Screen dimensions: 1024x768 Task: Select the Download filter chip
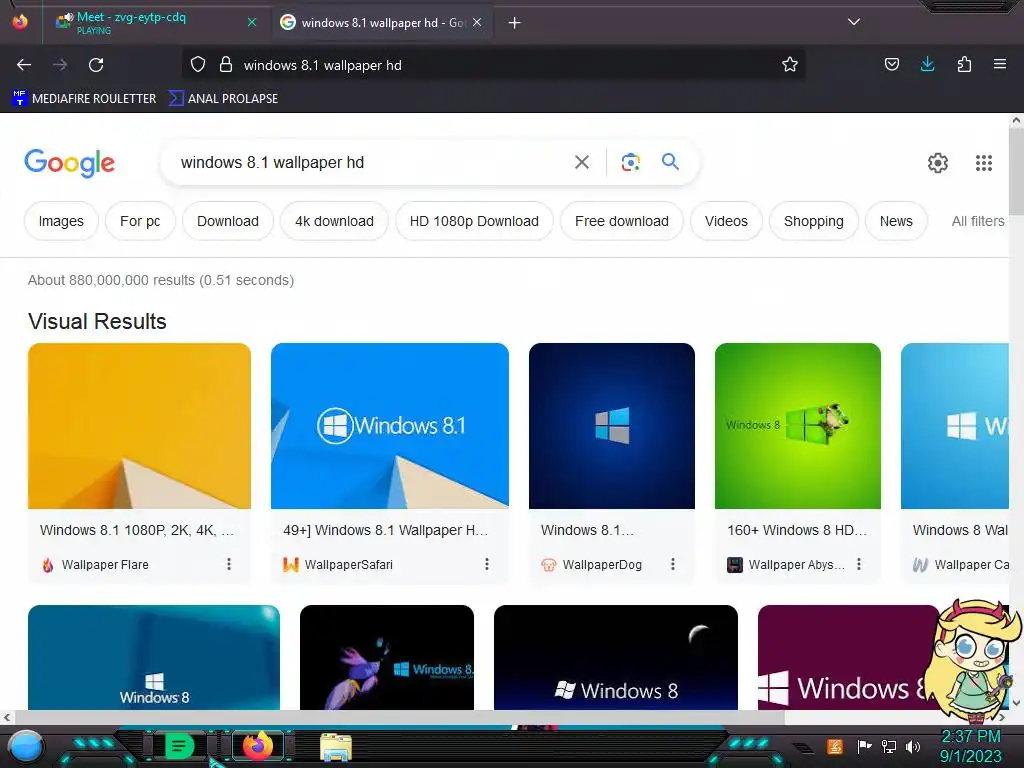point(228,221)
